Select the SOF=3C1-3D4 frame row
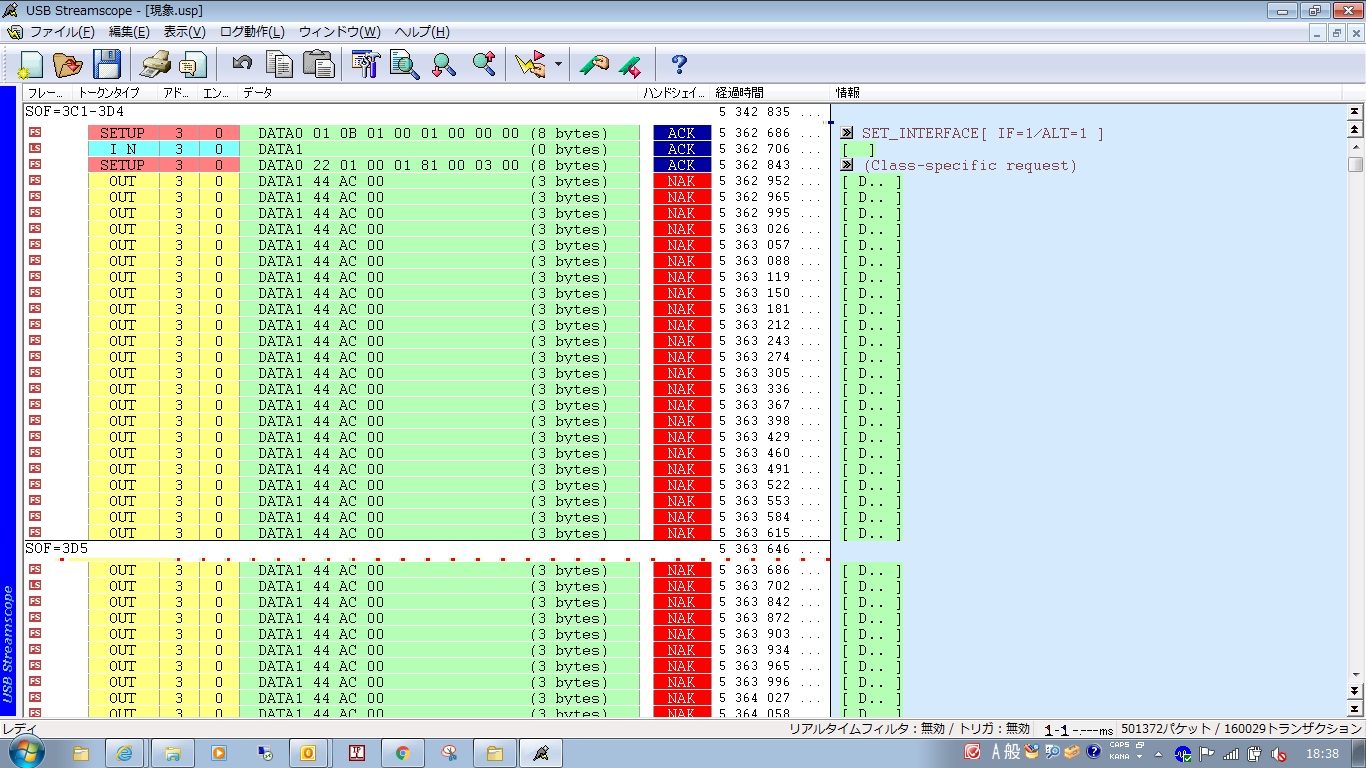This screenshot has width=1366, height=768. [x=426, y=112]
